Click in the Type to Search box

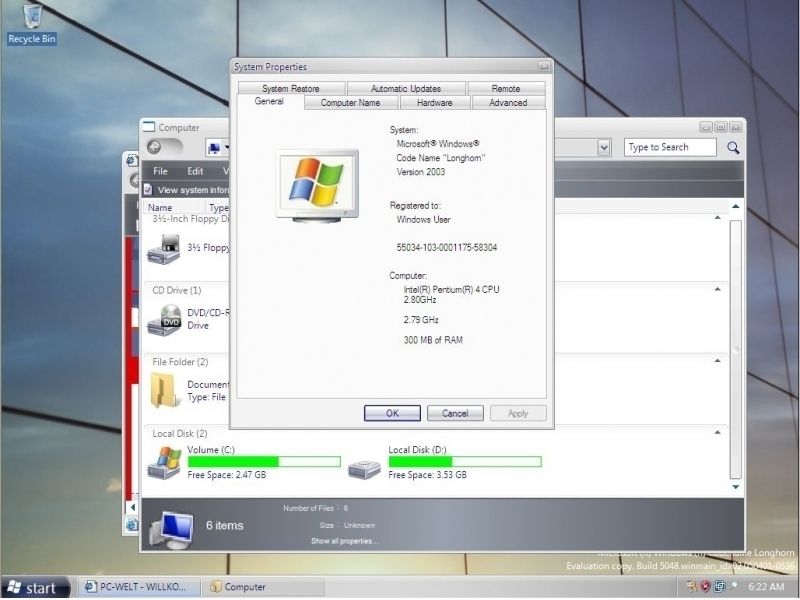click(x=670, y=147)
